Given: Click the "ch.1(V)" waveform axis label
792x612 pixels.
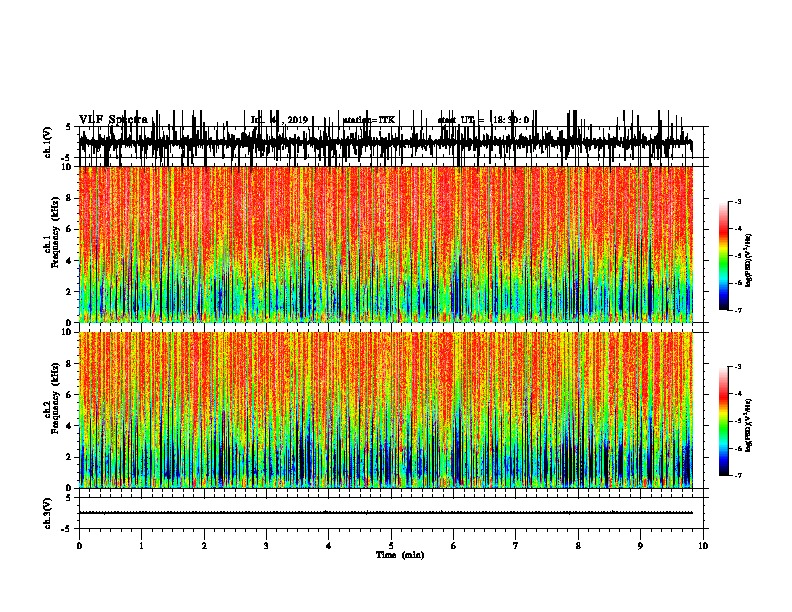Looking at the screenshot, I should (x=48, y=142).
